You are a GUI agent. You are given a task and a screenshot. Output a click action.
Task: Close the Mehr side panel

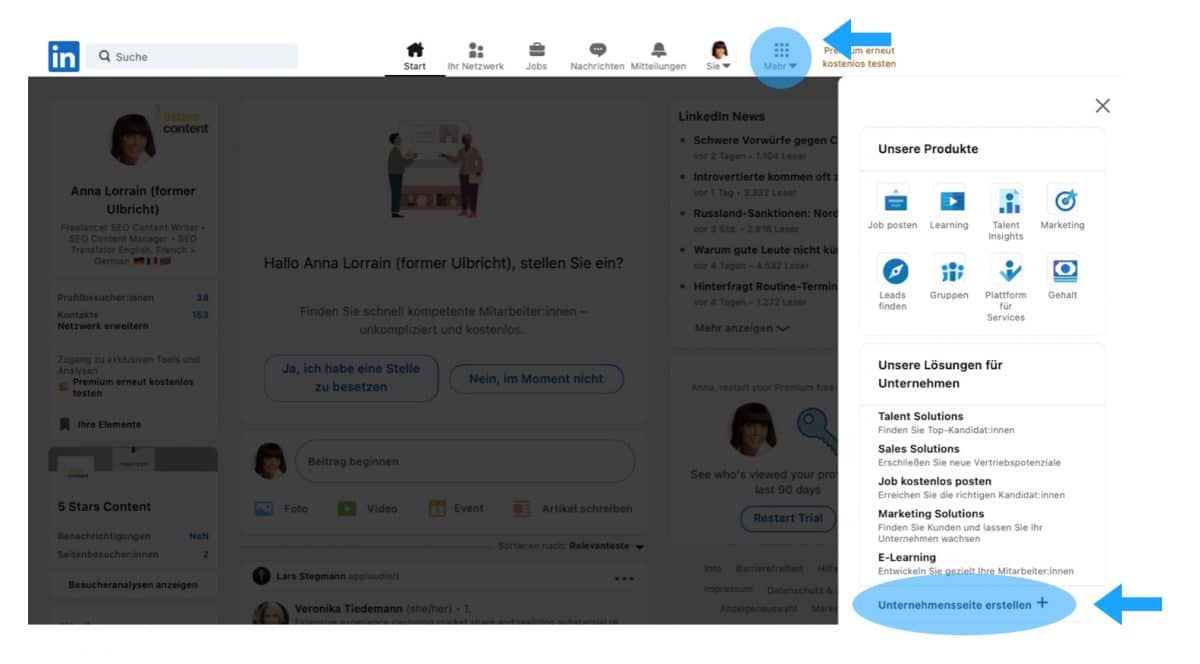1102,106
